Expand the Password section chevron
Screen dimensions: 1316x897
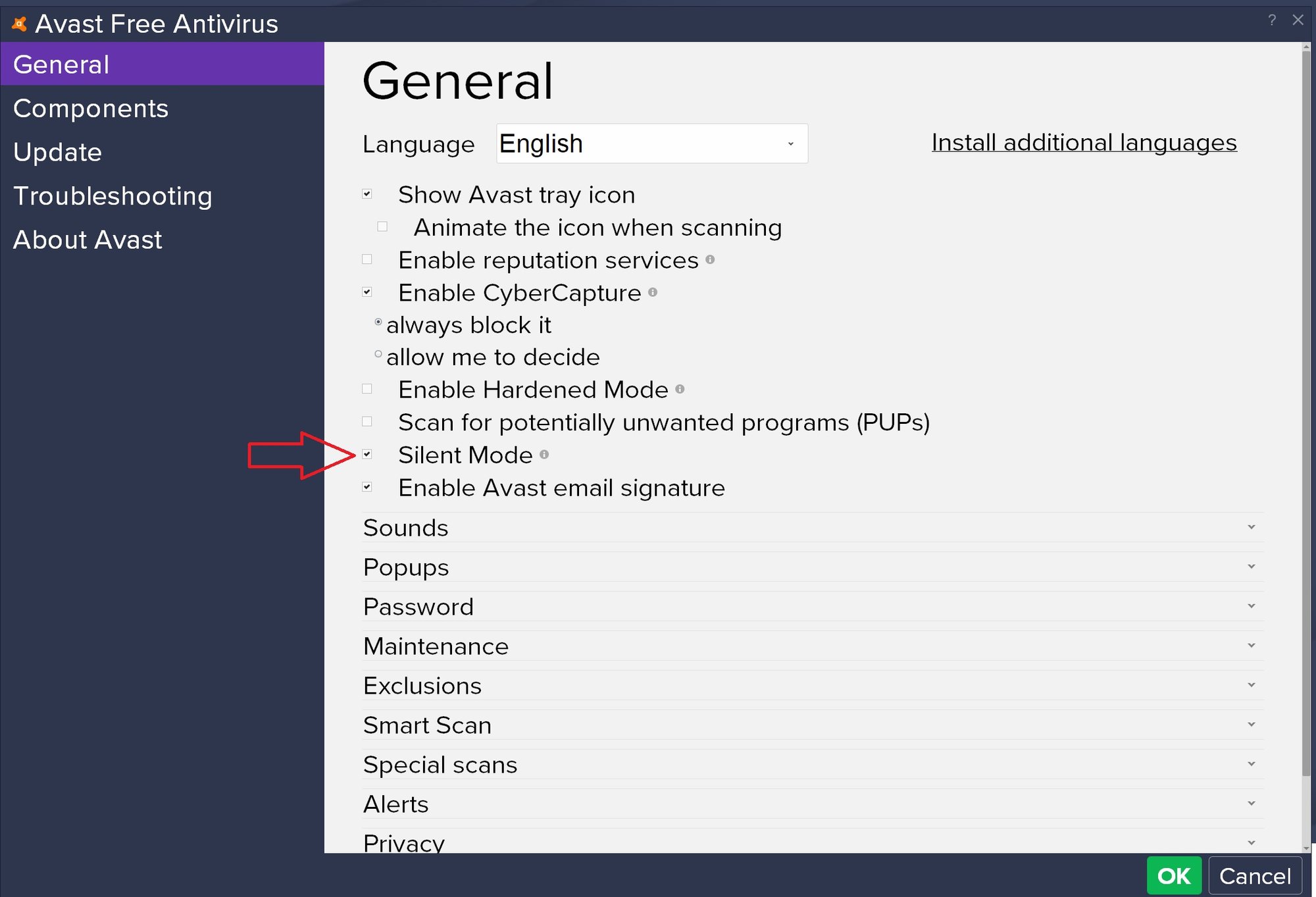pos(1251,606)
